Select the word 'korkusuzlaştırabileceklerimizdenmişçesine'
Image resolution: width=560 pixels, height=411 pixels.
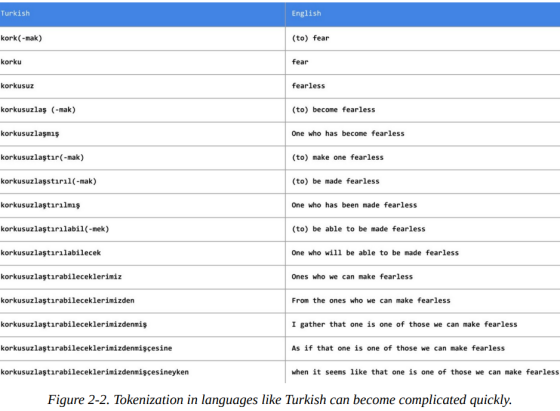point(86,349)
